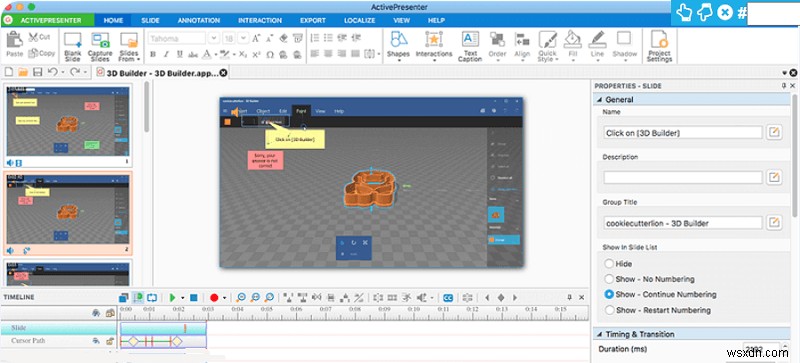
Task: Click the slide Name input field
Action: coord(683,133)
